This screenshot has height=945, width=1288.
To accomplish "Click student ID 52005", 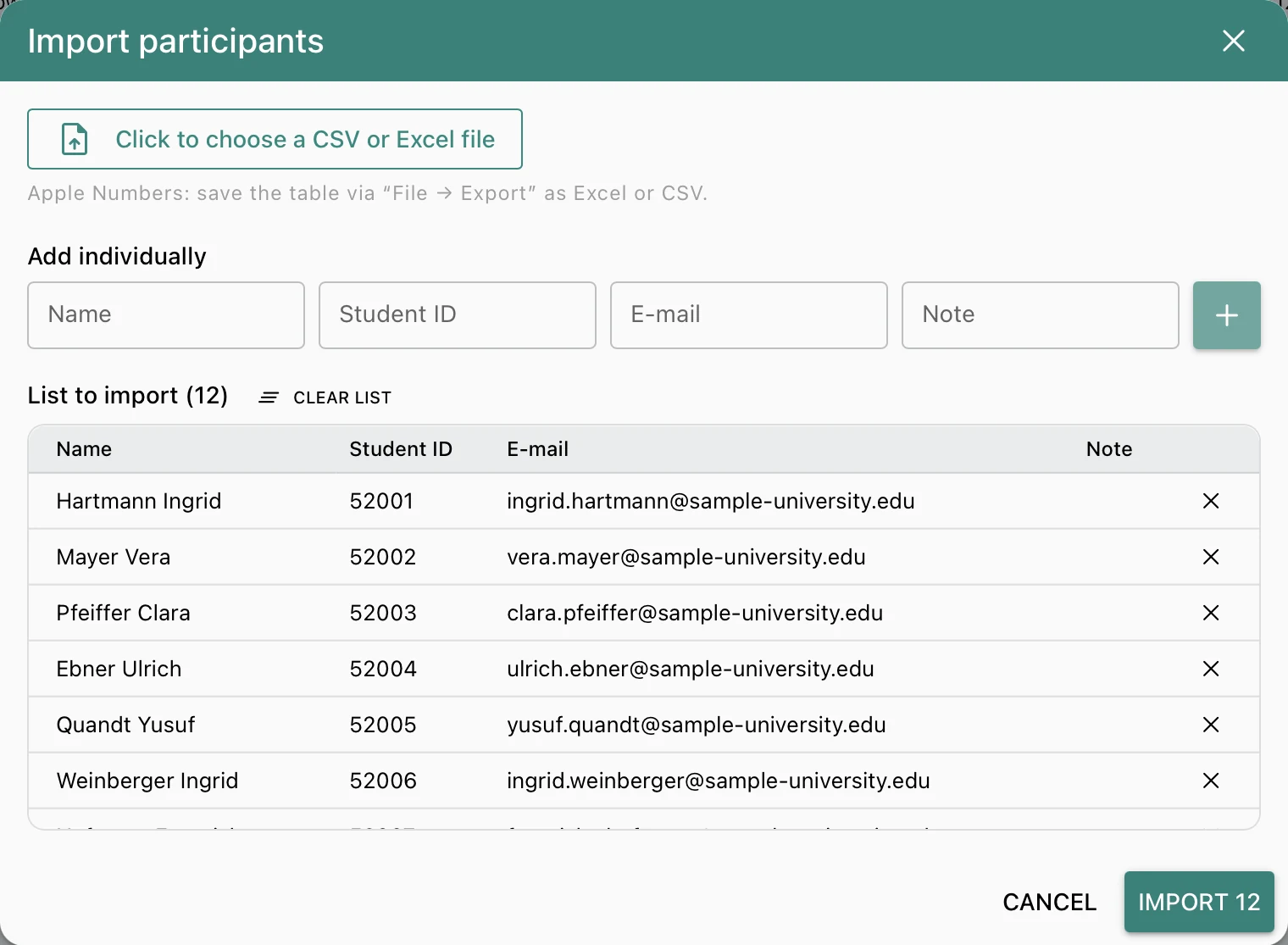I will click(x=383, y=725).
